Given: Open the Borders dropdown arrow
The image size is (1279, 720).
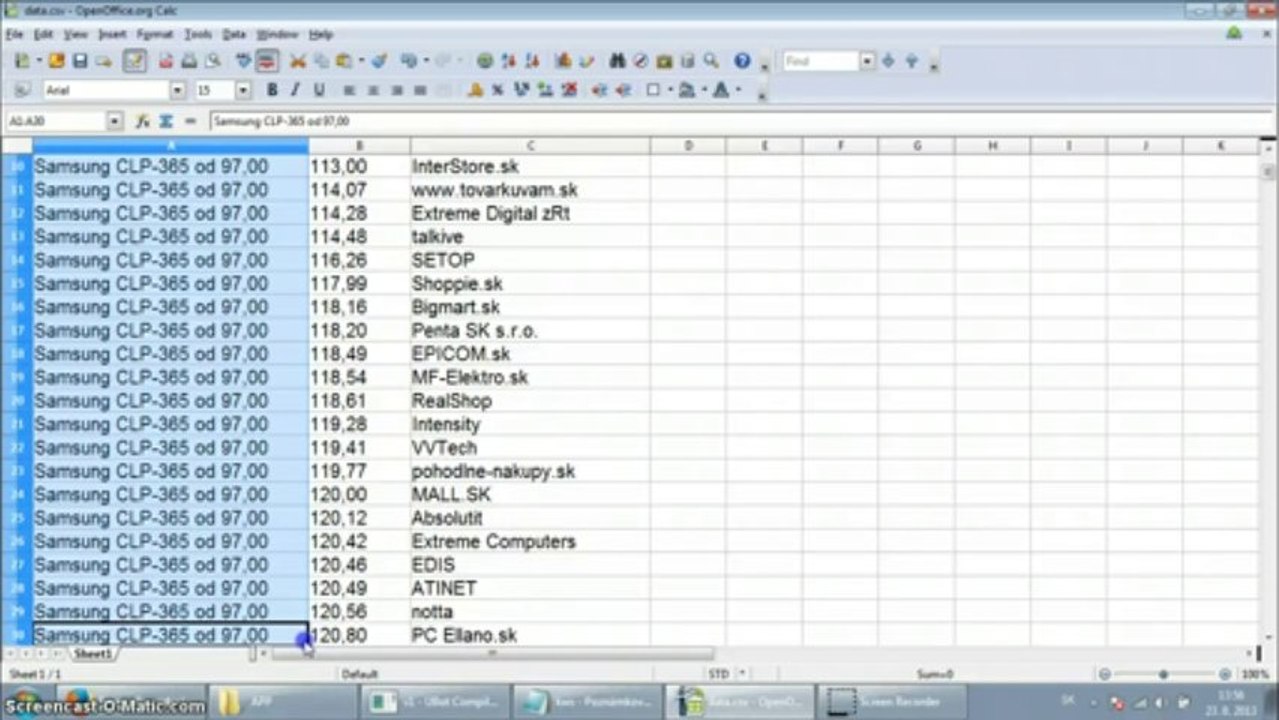Looking at the screenshot, I should coord(669,90).
